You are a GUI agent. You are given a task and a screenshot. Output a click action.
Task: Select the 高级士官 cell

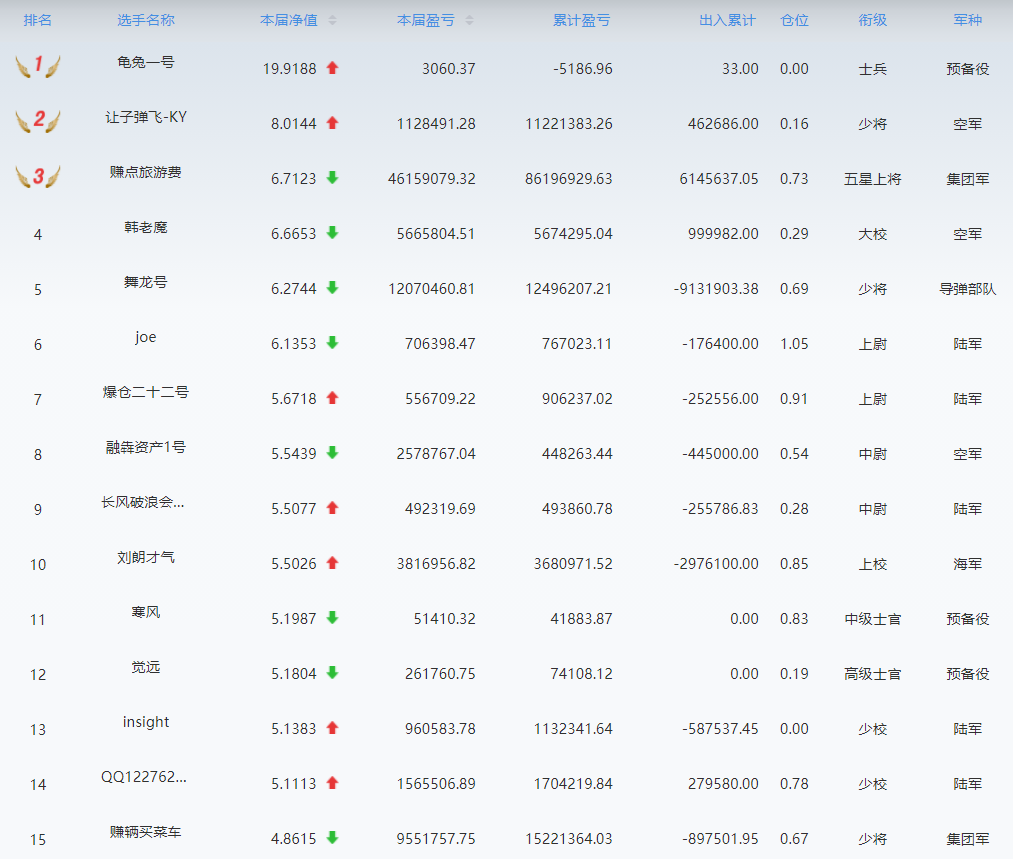873,674
